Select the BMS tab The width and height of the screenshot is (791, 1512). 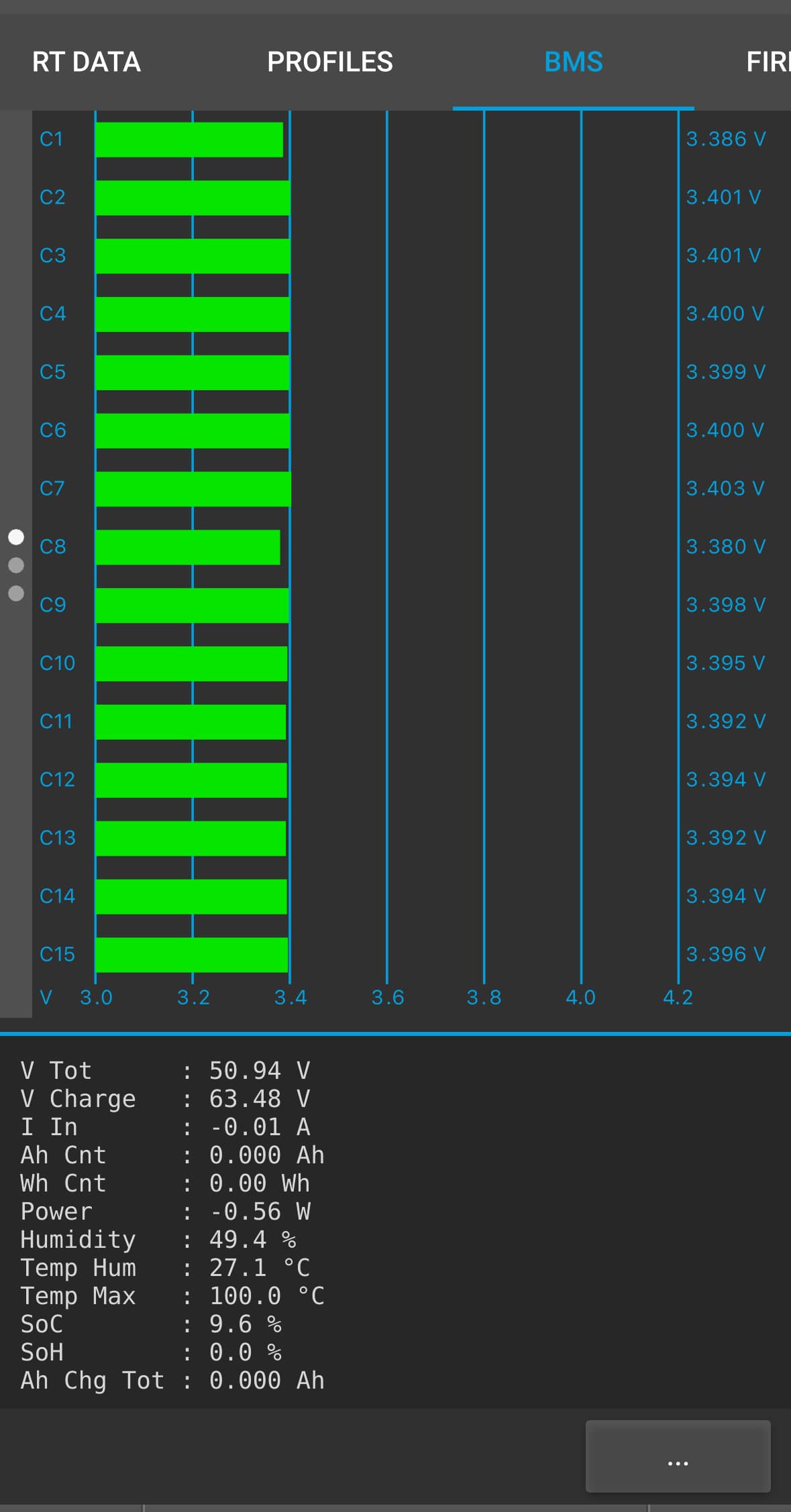click(573, 62)
